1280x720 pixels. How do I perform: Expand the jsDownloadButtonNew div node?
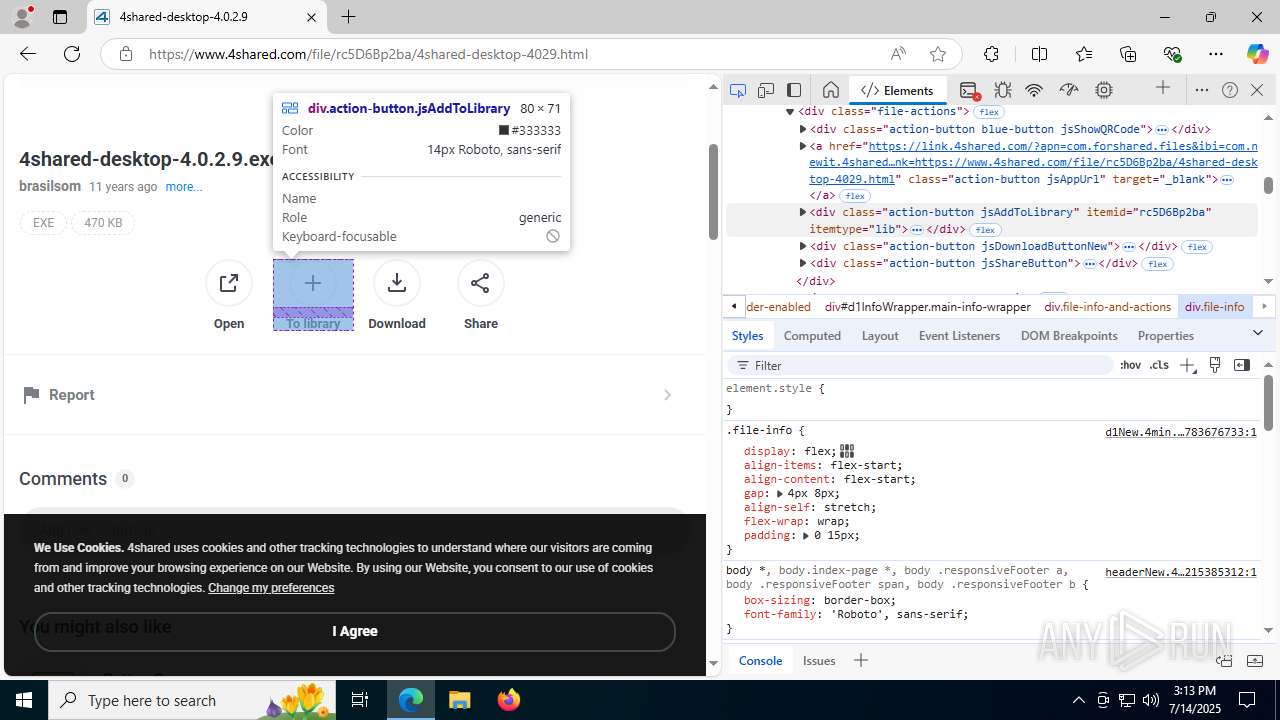click(802, 246)
